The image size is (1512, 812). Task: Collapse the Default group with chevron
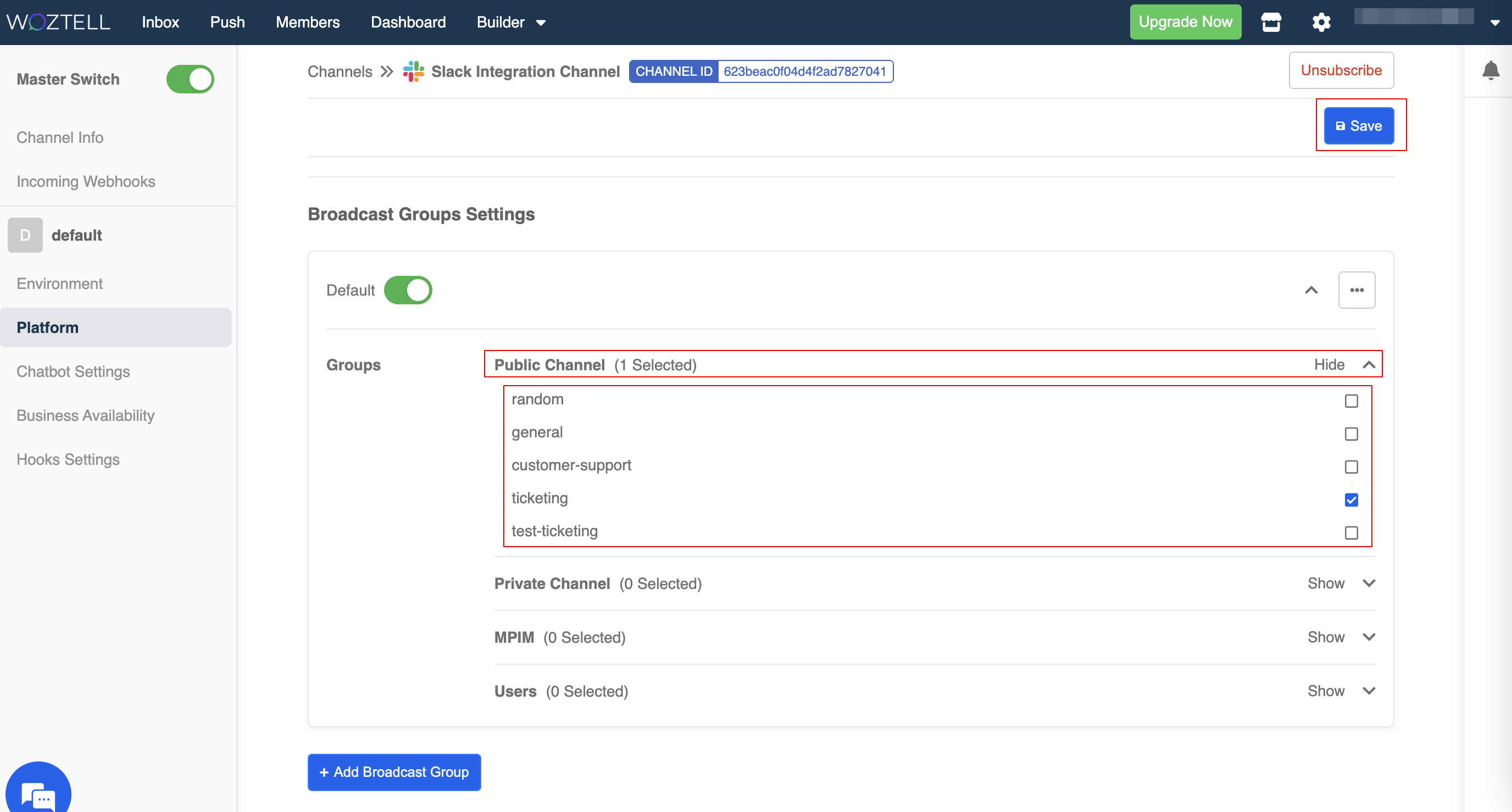1311,290
